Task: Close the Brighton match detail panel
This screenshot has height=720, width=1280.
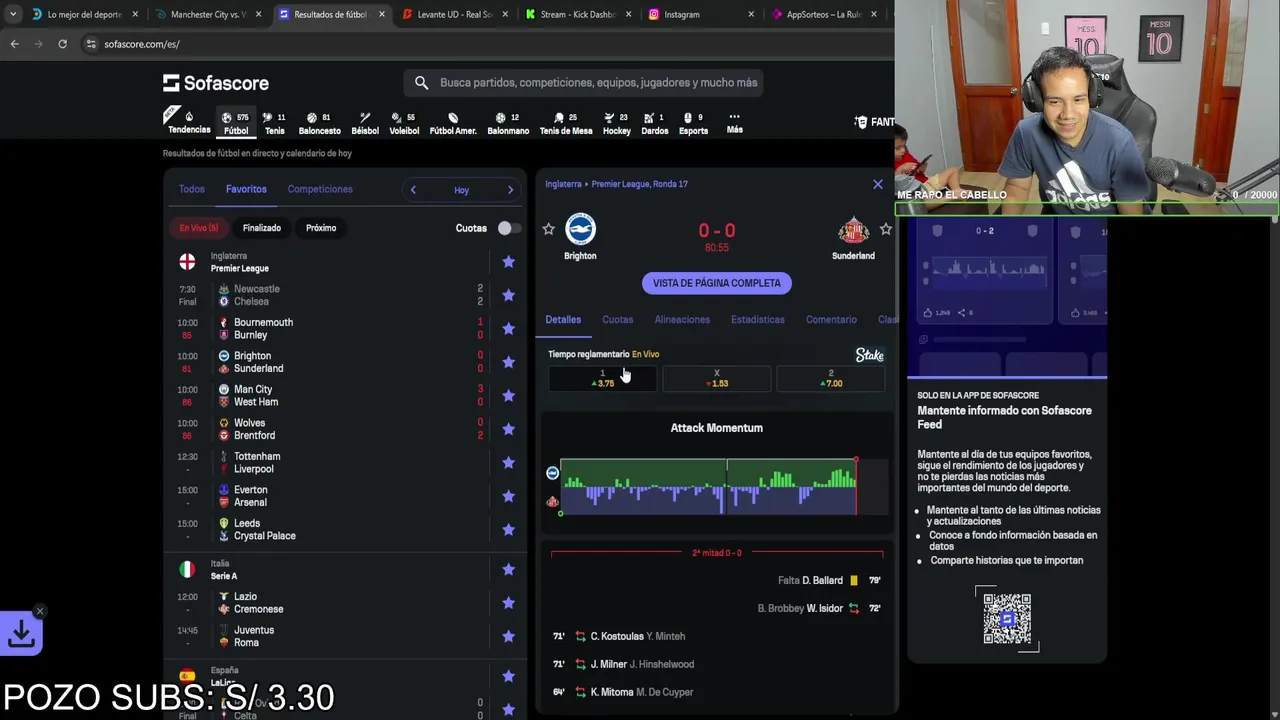Action: tap(878, 184)
